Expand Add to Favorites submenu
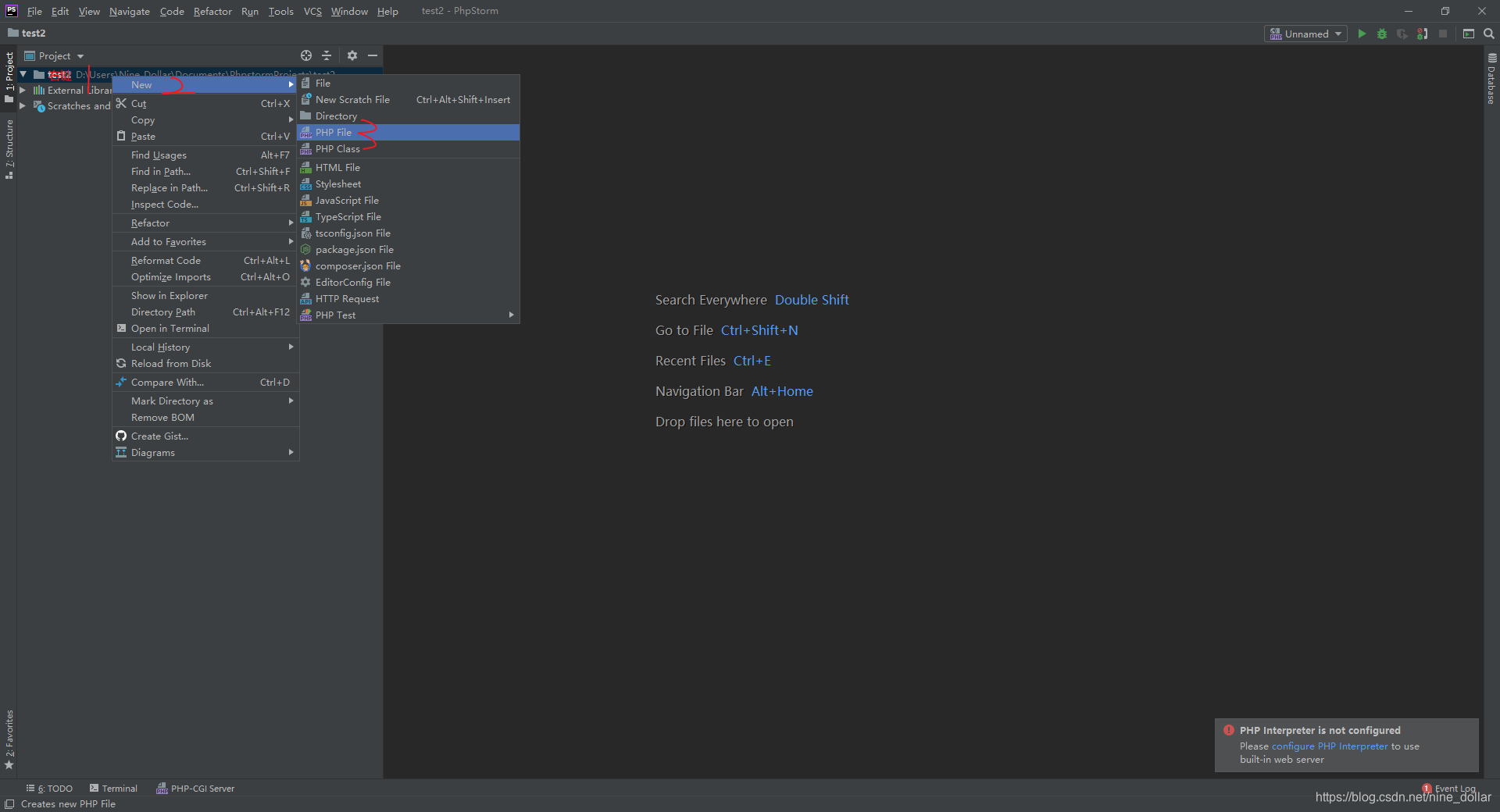The width and height of the screenshot is (1500, 812). click(x=205, y=242)
